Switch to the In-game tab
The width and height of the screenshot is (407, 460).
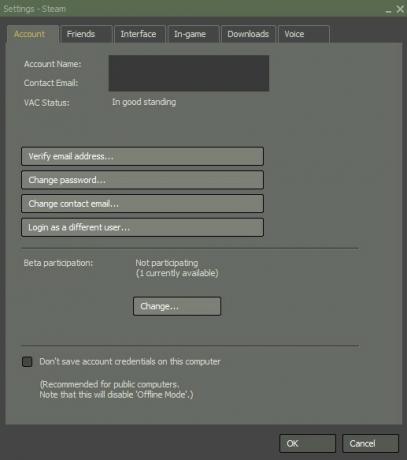point(193,34)
